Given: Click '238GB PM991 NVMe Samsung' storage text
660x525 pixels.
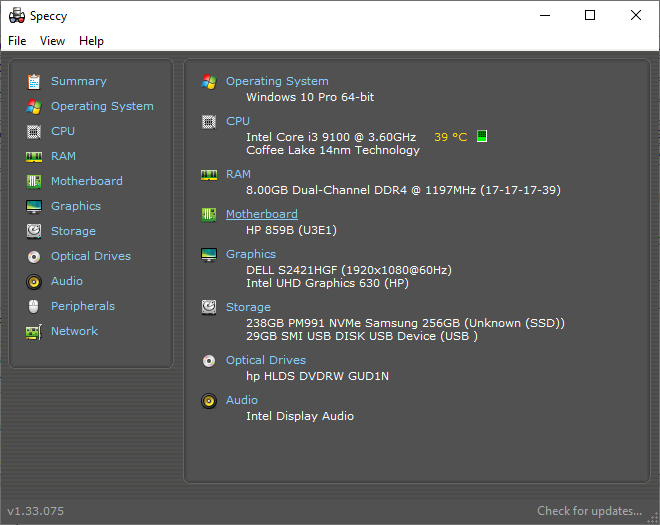Looking at the screenshot, I should tap(332, 323).
